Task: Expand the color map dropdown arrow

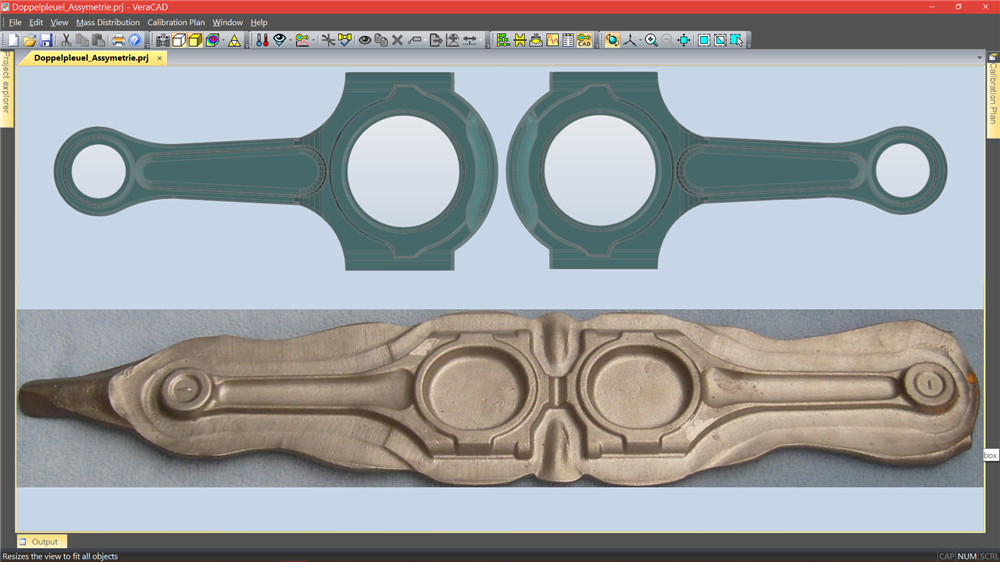Action: (222, 41)
